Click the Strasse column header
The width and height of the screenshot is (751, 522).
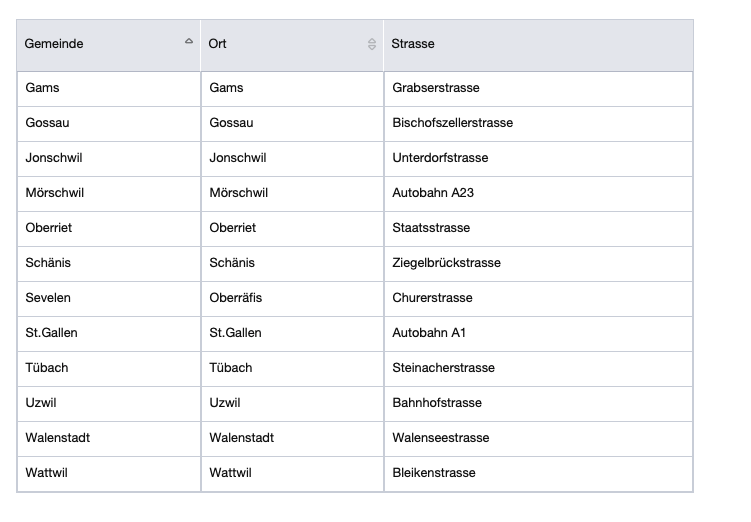(414, 44)
